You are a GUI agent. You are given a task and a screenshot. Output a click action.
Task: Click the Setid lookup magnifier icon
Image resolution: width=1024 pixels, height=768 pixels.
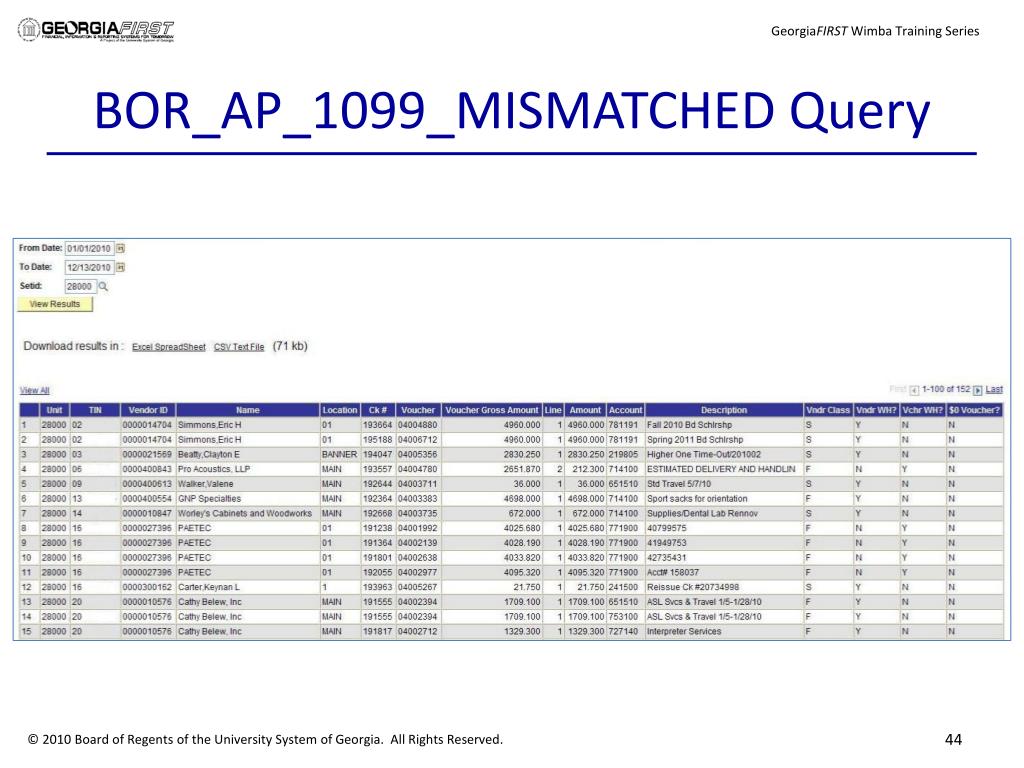103,286
